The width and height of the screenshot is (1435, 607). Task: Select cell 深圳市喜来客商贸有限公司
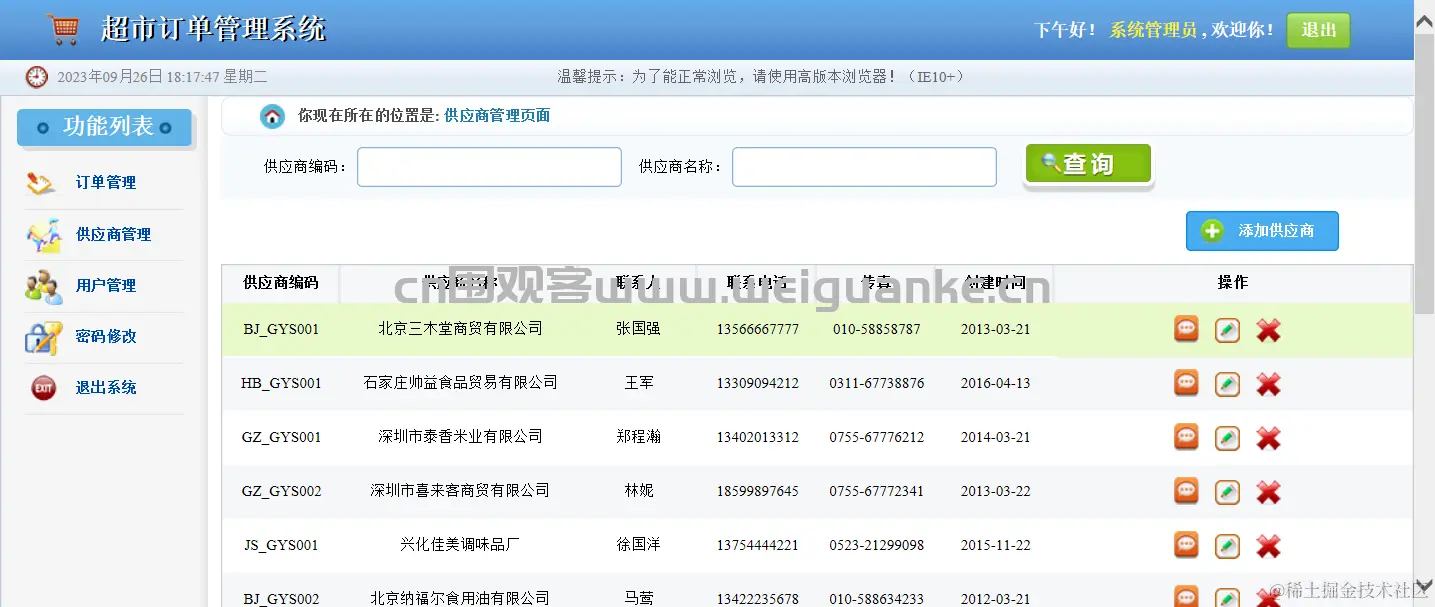[460, 491]
